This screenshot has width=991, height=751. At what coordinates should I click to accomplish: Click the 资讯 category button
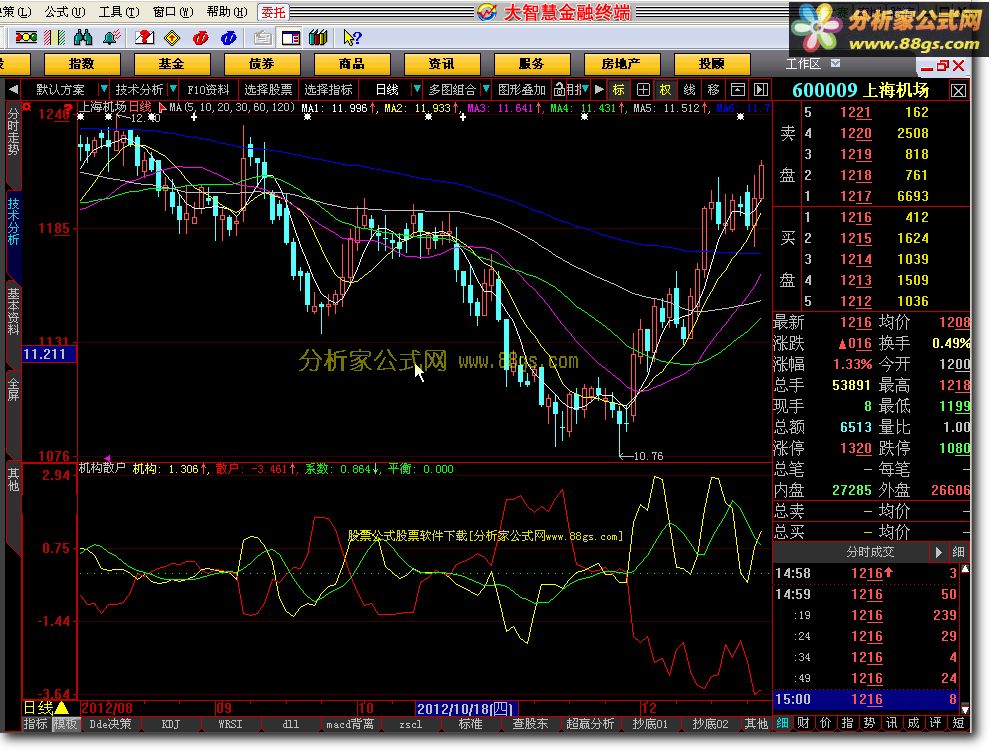click(x=441, y=64)
